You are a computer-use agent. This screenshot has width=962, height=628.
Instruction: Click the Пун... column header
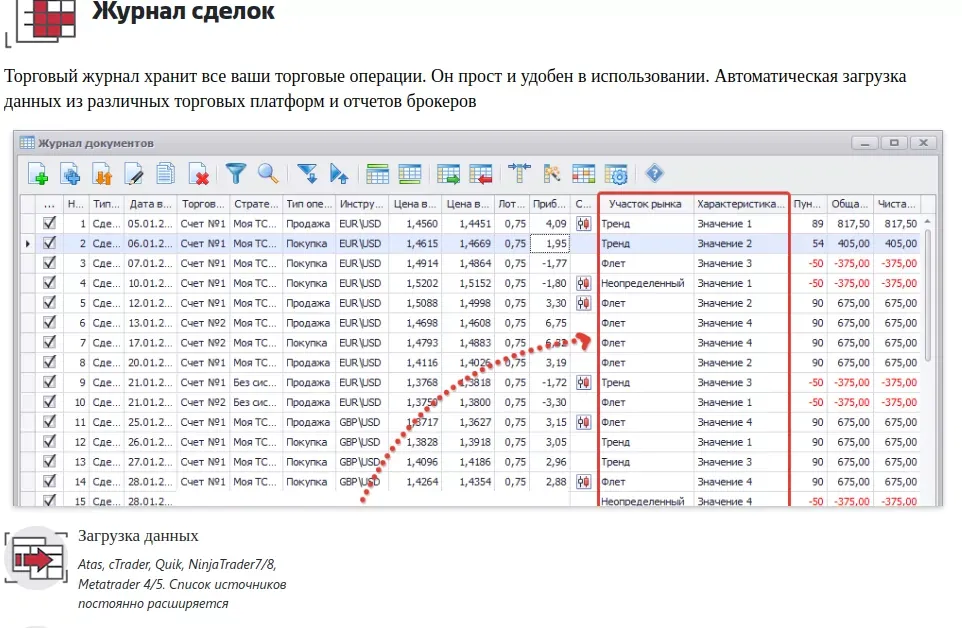pos(807,204)
